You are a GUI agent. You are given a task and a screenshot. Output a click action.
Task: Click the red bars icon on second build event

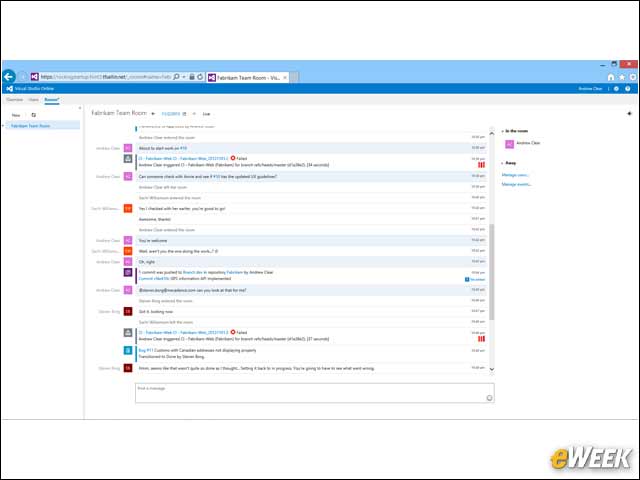pos(481,339)
